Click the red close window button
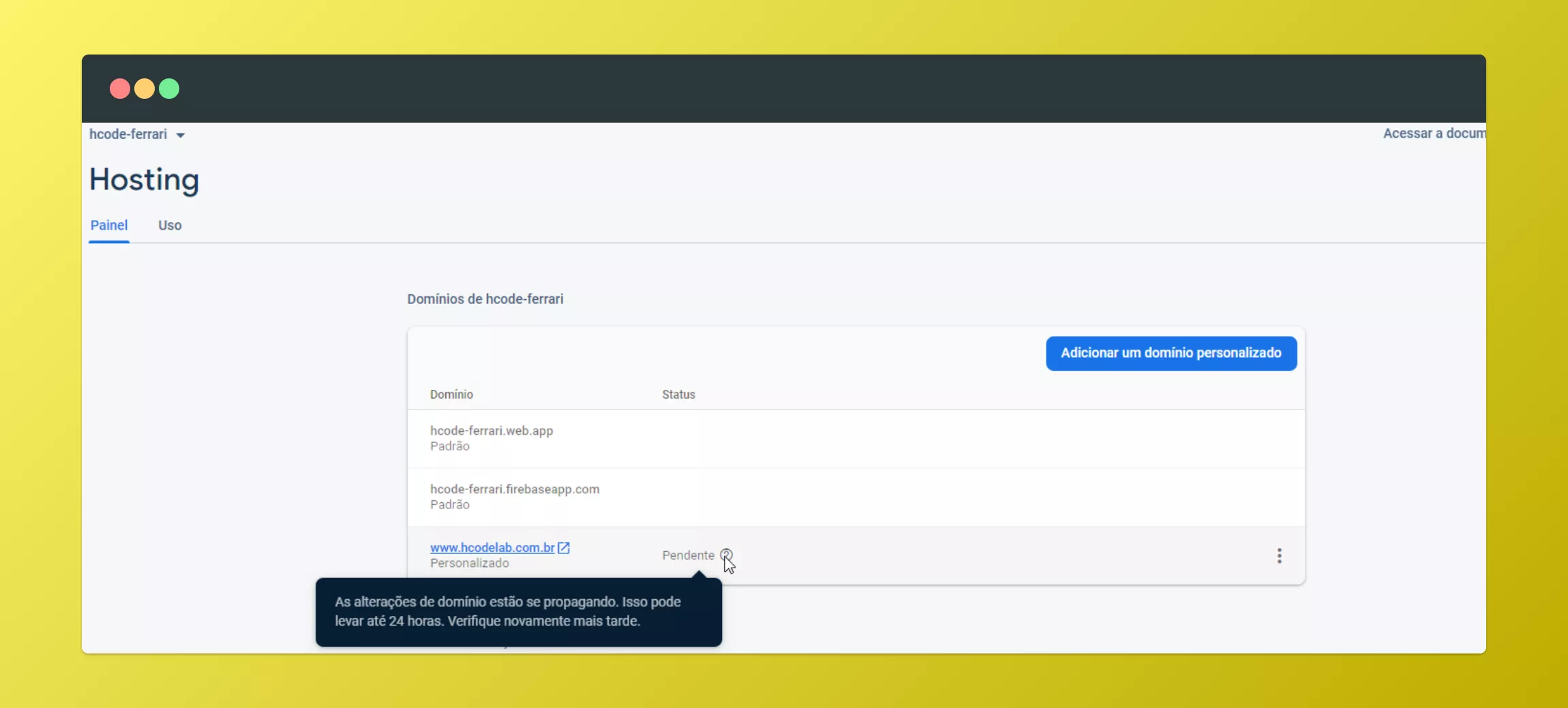The width and height of the screenshot is (1568, 708). pos(120,89)
